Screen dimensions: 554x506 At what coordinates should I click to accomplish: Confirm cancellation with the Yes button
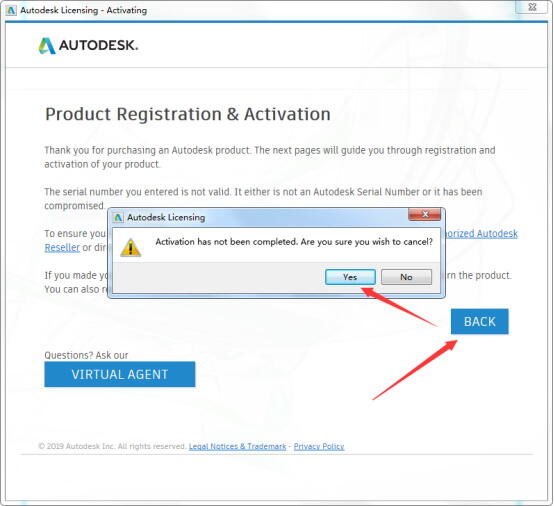(x=350, y=277)
